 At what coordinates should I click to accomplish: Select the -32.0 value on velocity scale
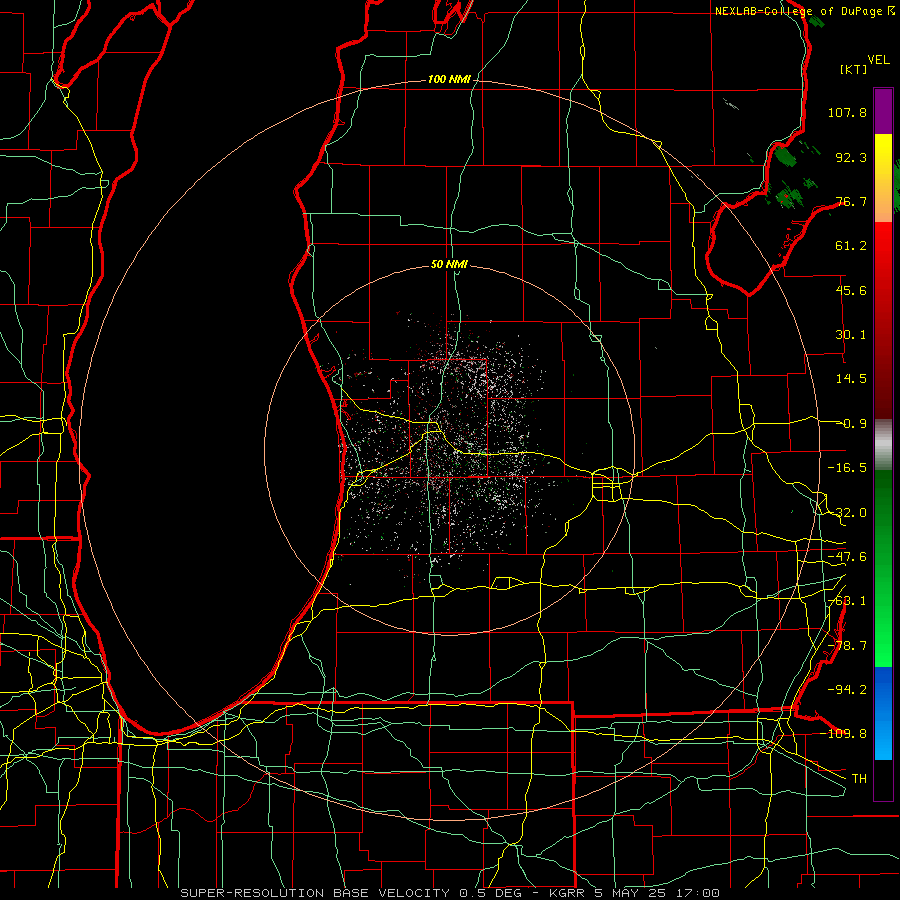[x=847, y=513]
